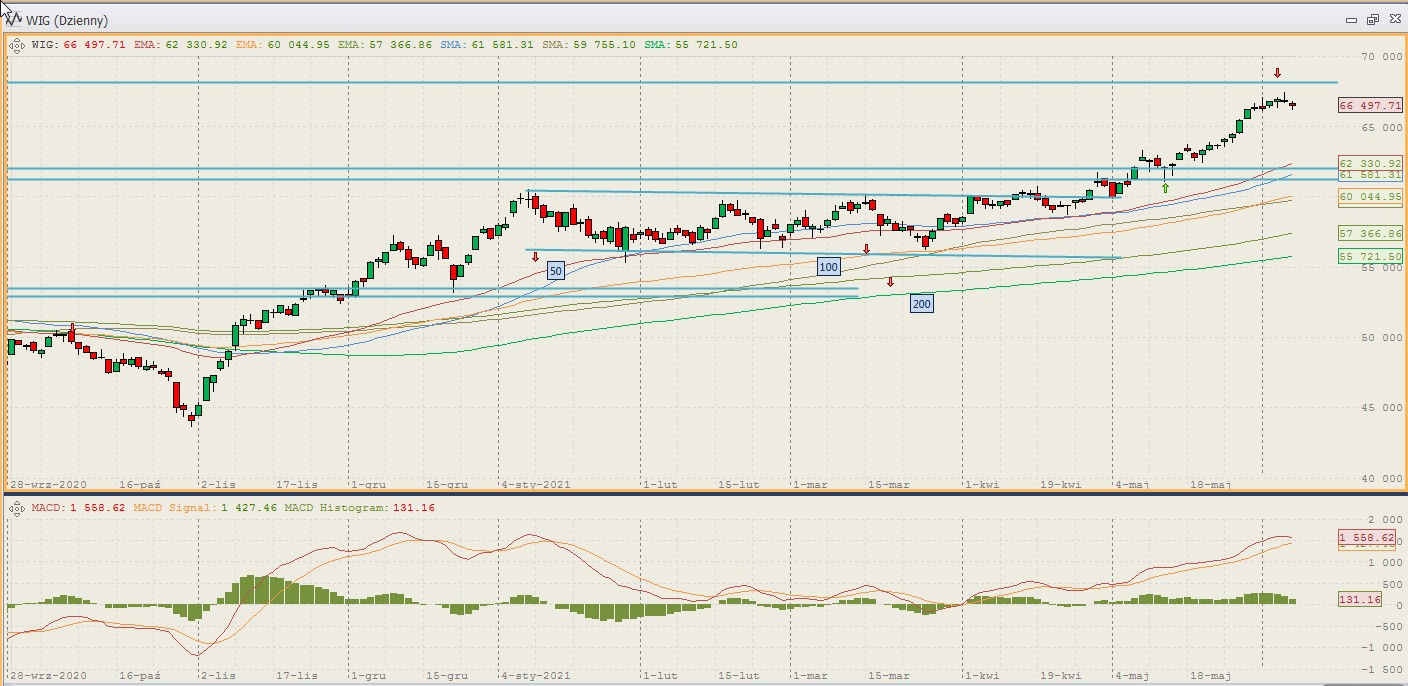Click the chart icon beside WIG (Dzienny) title

tap(12, 19)
